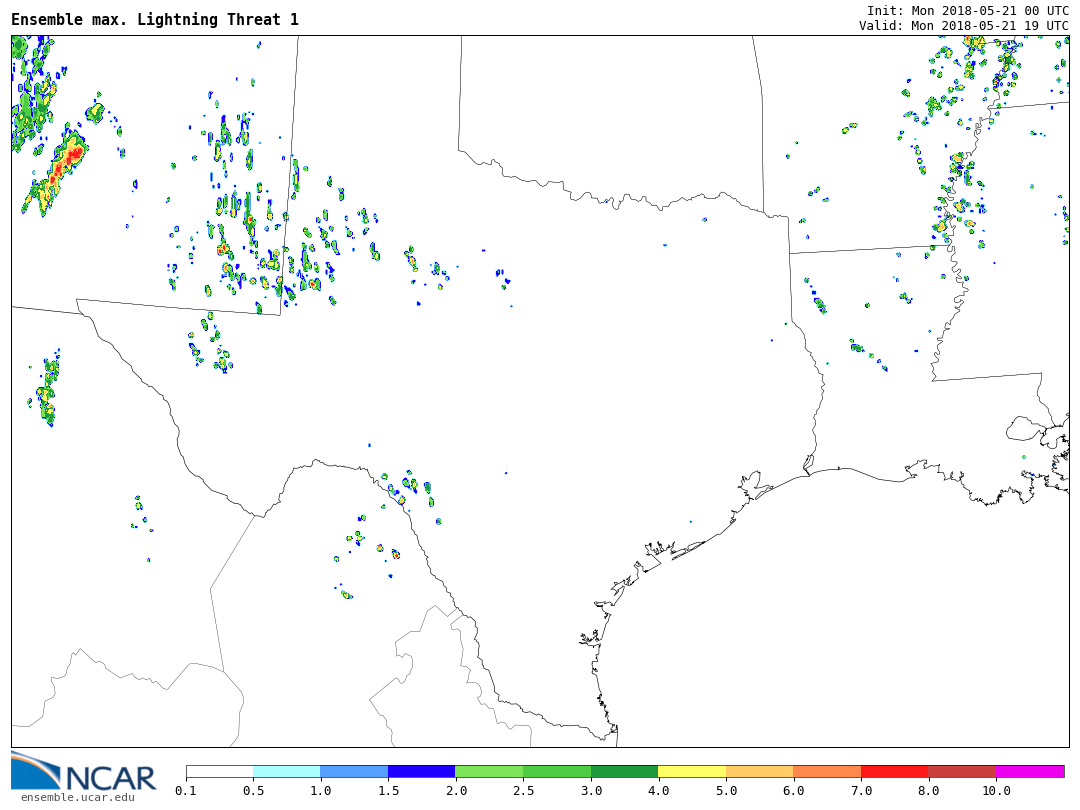Viewport: 1080px width, 810px height.
Task: Select the dark blue 1.5–2.0 legend swatch
Action: coord(421,772)
